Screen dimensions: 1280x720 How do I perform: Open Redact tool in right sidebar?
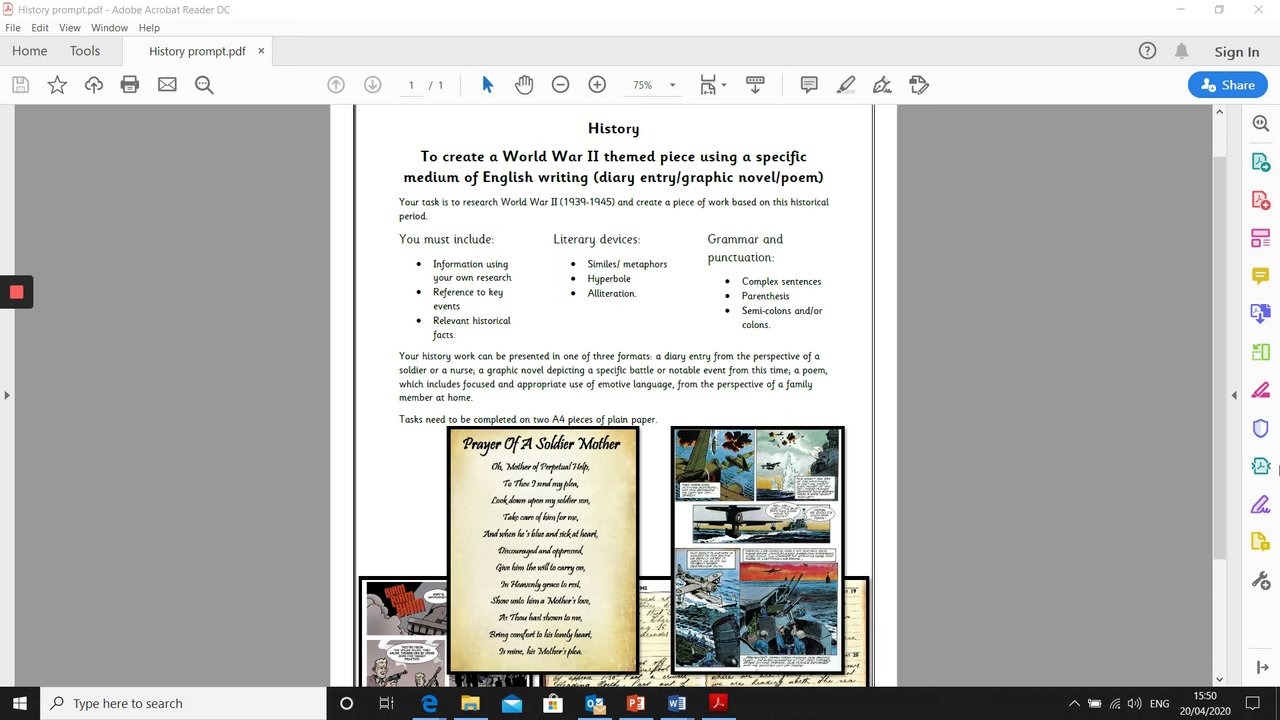point(1260,390)
